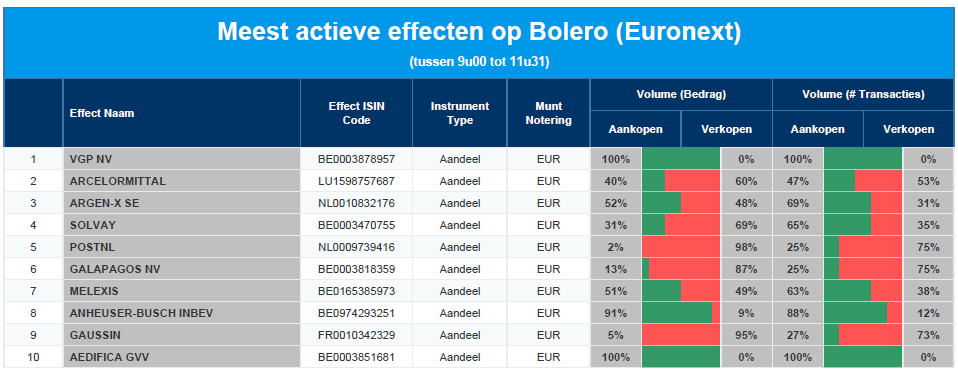Screen dimensions: 958x371
Task: Click the Effect Naam column header
Action: [102, 113]
